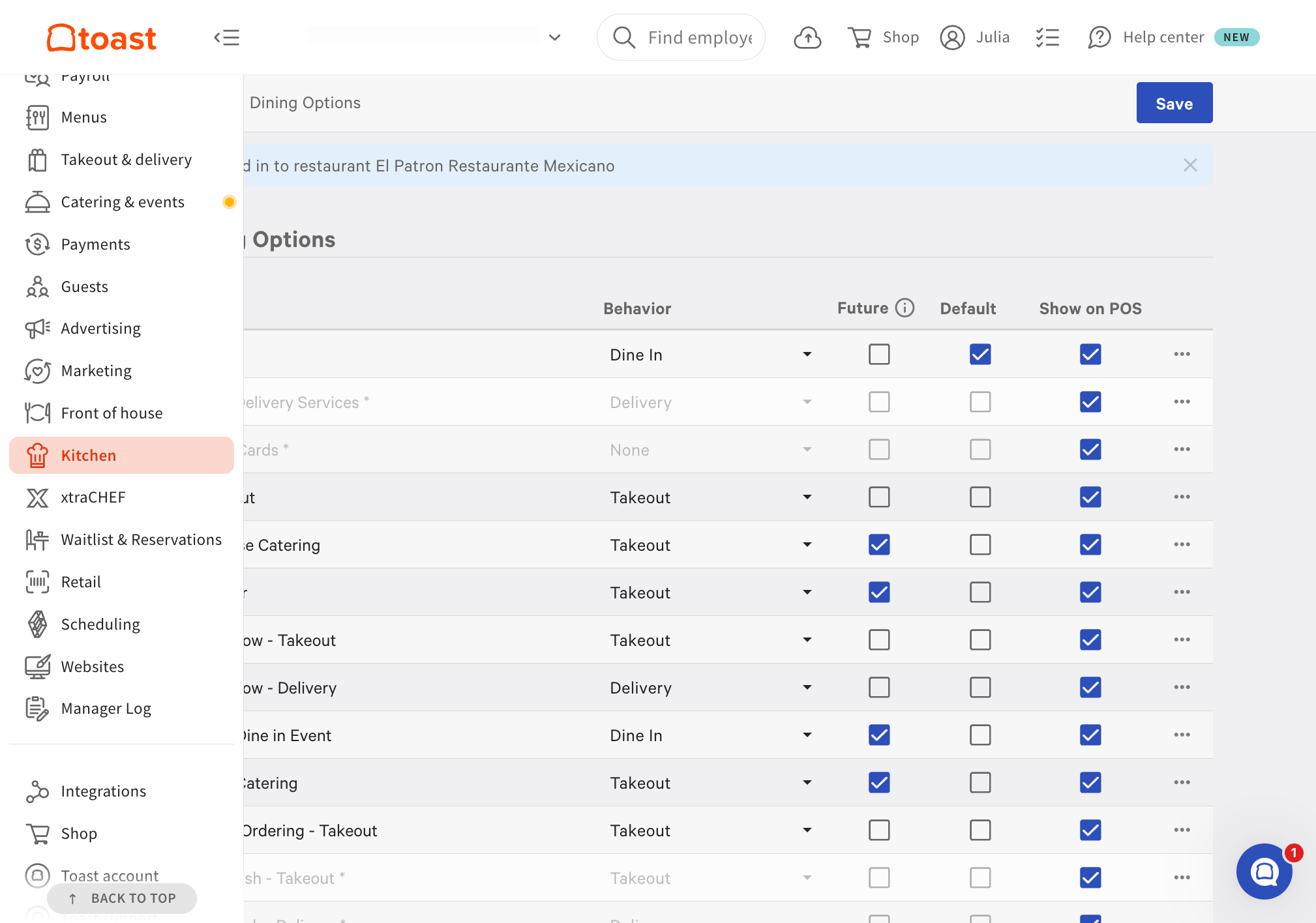Image resolution: width=1316 pixels, height=923 pixels.
Task: Click BACK TO TOP button
Action: pos(122,898)
